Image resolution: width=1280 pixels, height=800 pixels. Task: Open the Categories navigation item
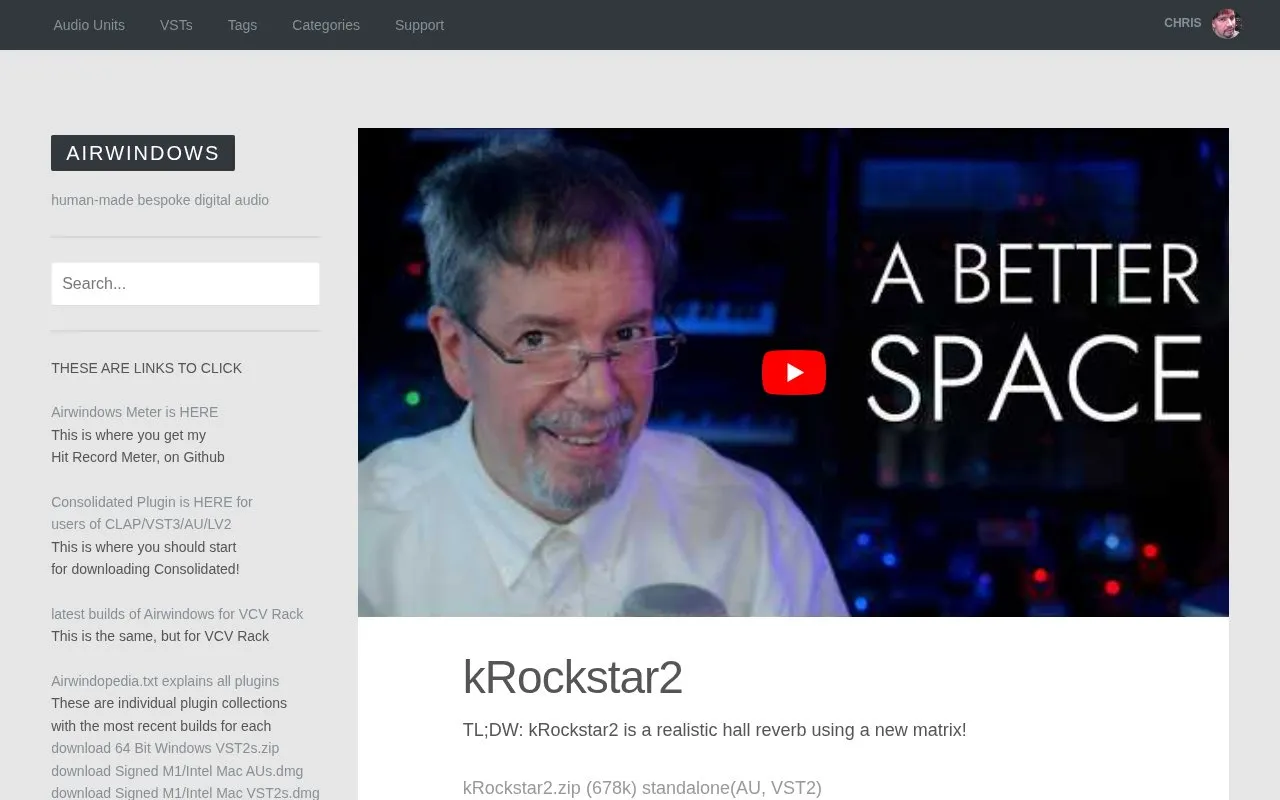click(326, 25)
